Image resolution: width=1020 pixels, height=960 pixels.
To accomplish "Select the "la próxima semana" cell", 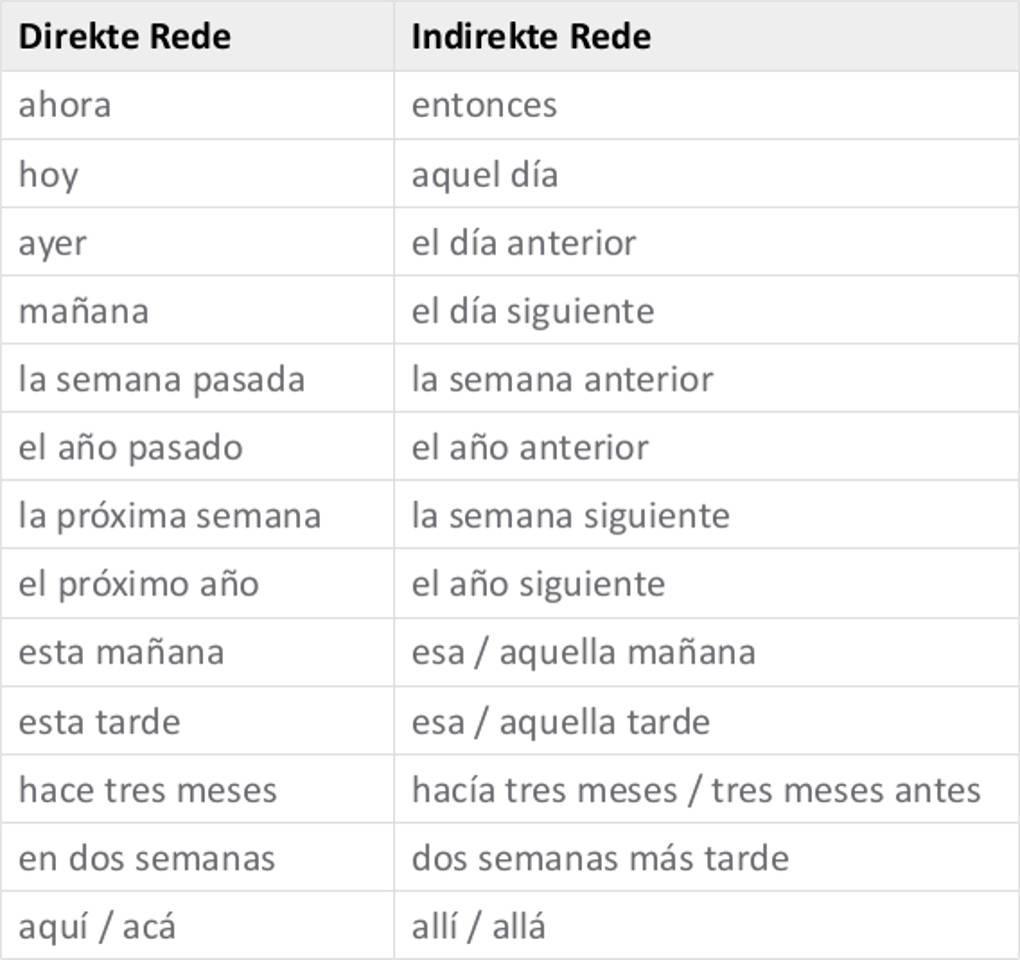I will [169, 516].
